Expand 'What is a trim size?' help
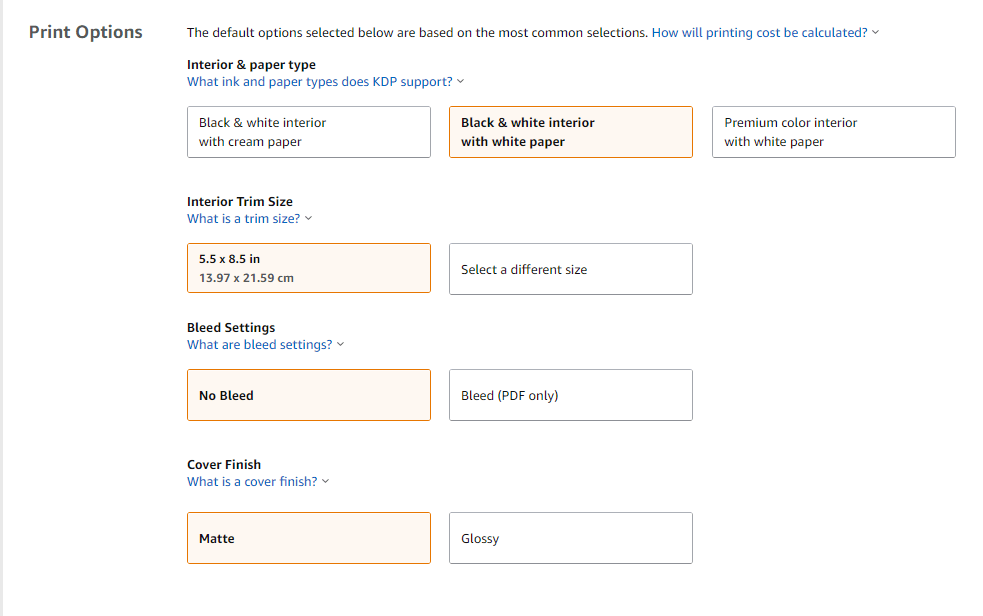 243,219
